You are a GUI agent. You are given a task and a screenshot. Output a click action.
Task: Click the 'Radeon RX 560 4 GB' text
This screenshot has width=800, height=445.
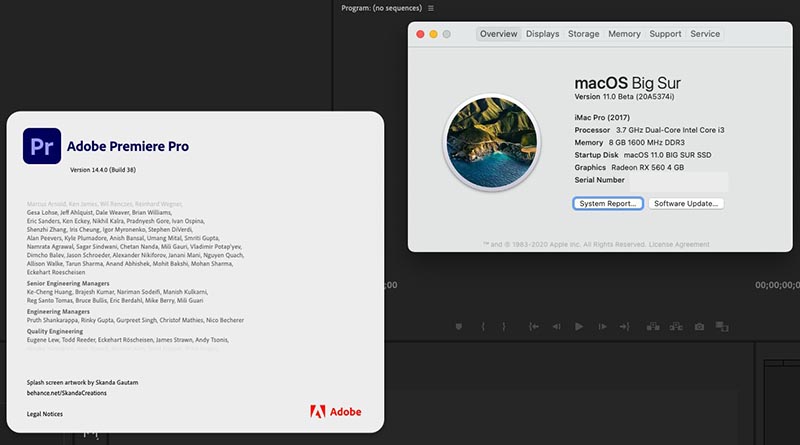click(x=647, y=167)
